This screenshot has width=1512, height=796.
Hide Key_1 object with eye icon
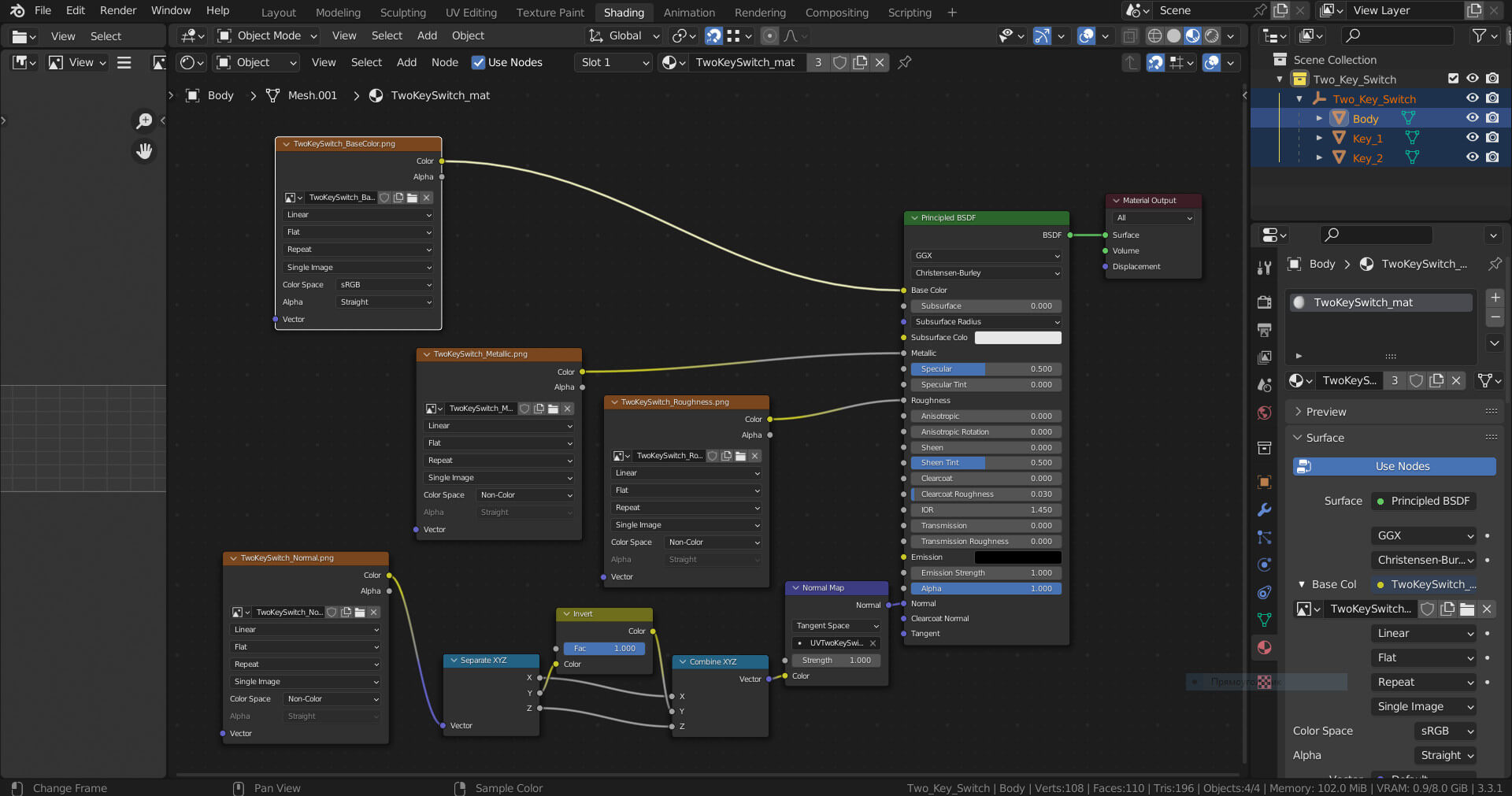pyautogui.click(x=1472, y=138)
